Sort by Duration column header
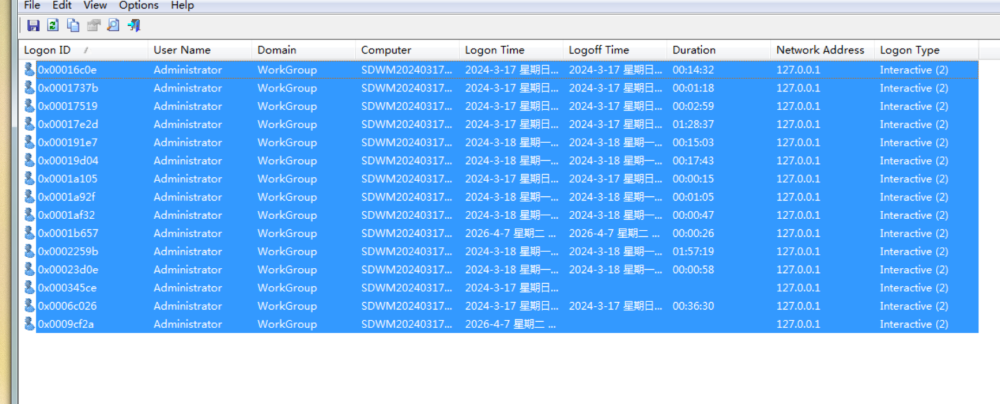 click(694, 50)
